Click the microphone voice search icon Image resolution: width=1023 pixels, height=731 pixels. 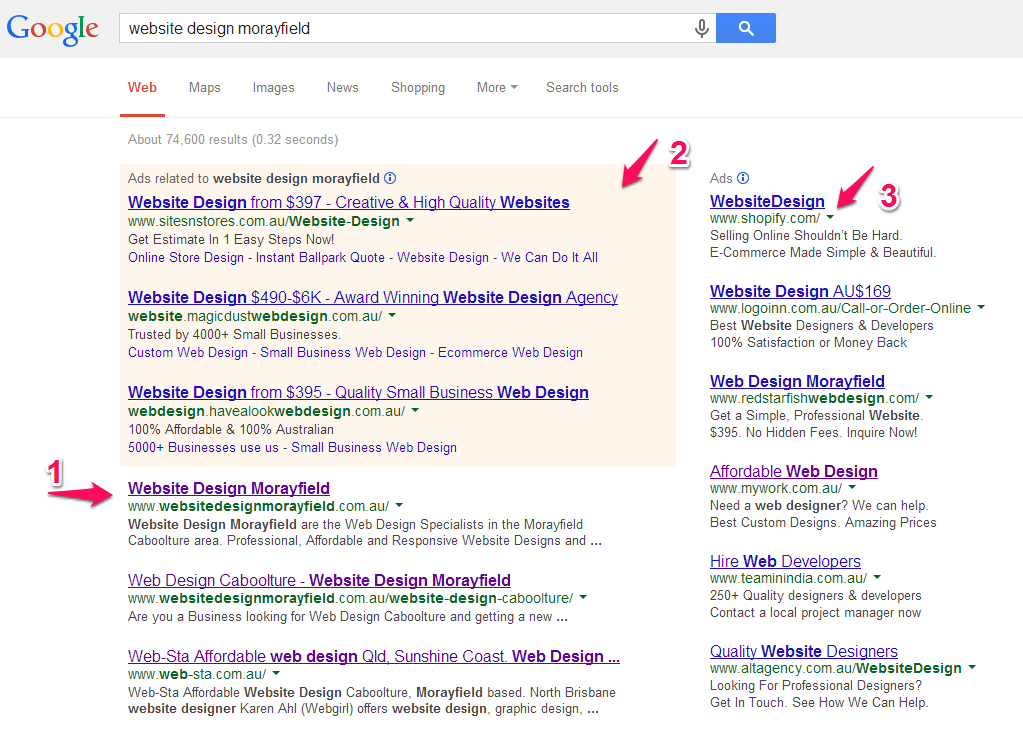click(x=701, y=29)
